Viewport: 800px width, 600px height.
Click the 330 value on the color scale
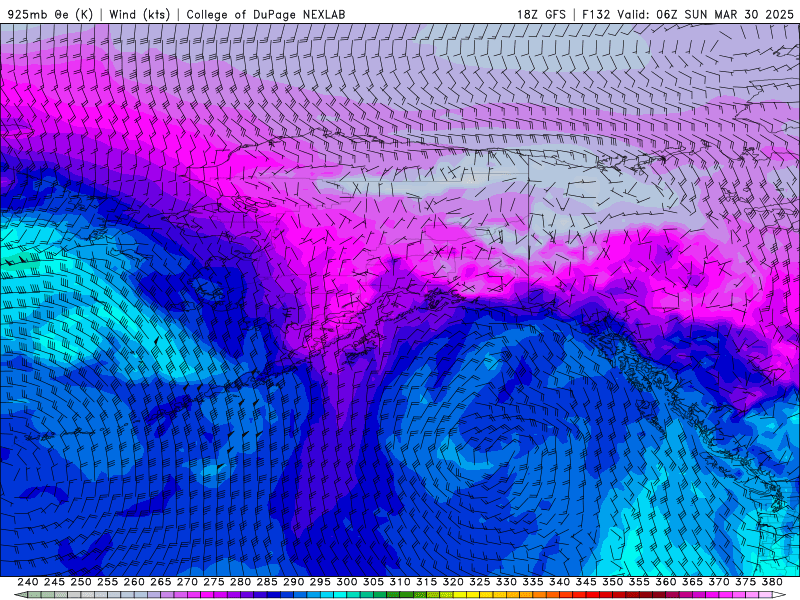506,582
